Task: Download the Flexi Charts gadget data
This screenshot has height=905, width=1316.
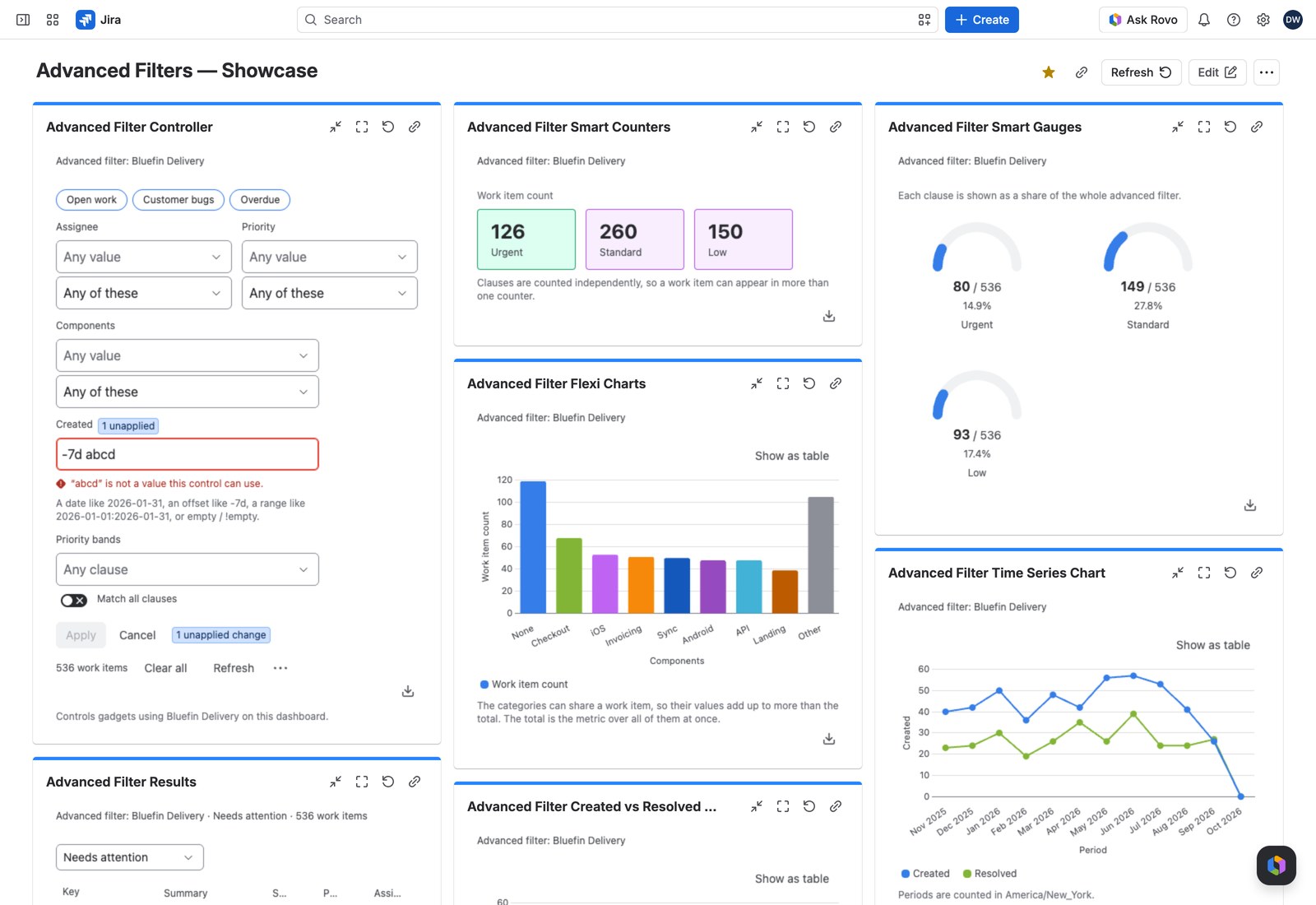Action: (x=829, y=739)
